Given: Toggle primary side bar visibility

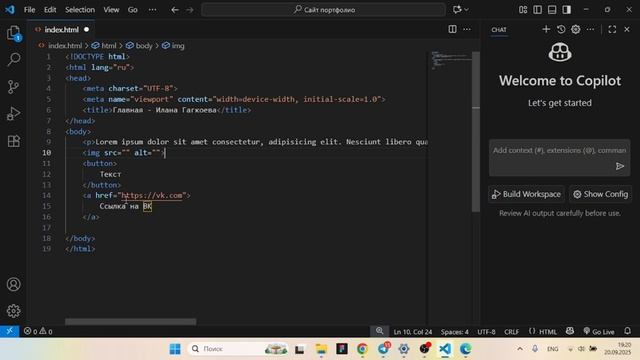Looking at the screenshot, I should (538, 10).
